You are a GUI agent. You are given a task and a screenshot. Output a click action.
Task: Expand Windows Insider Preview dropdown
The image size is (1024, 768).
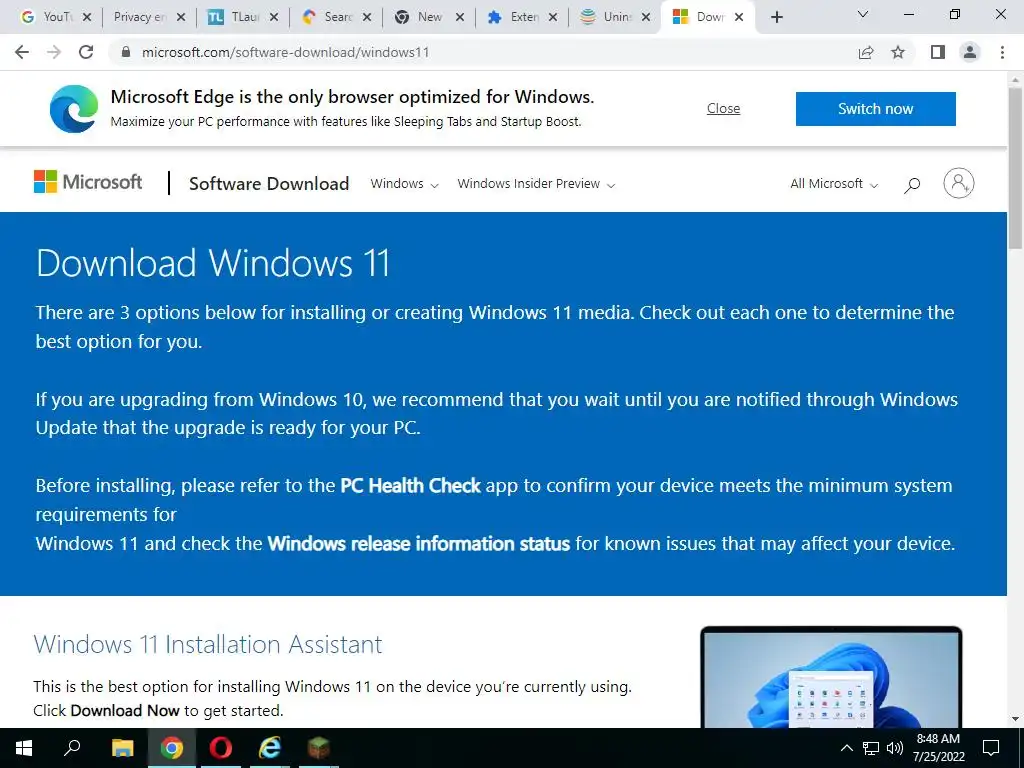536,184
